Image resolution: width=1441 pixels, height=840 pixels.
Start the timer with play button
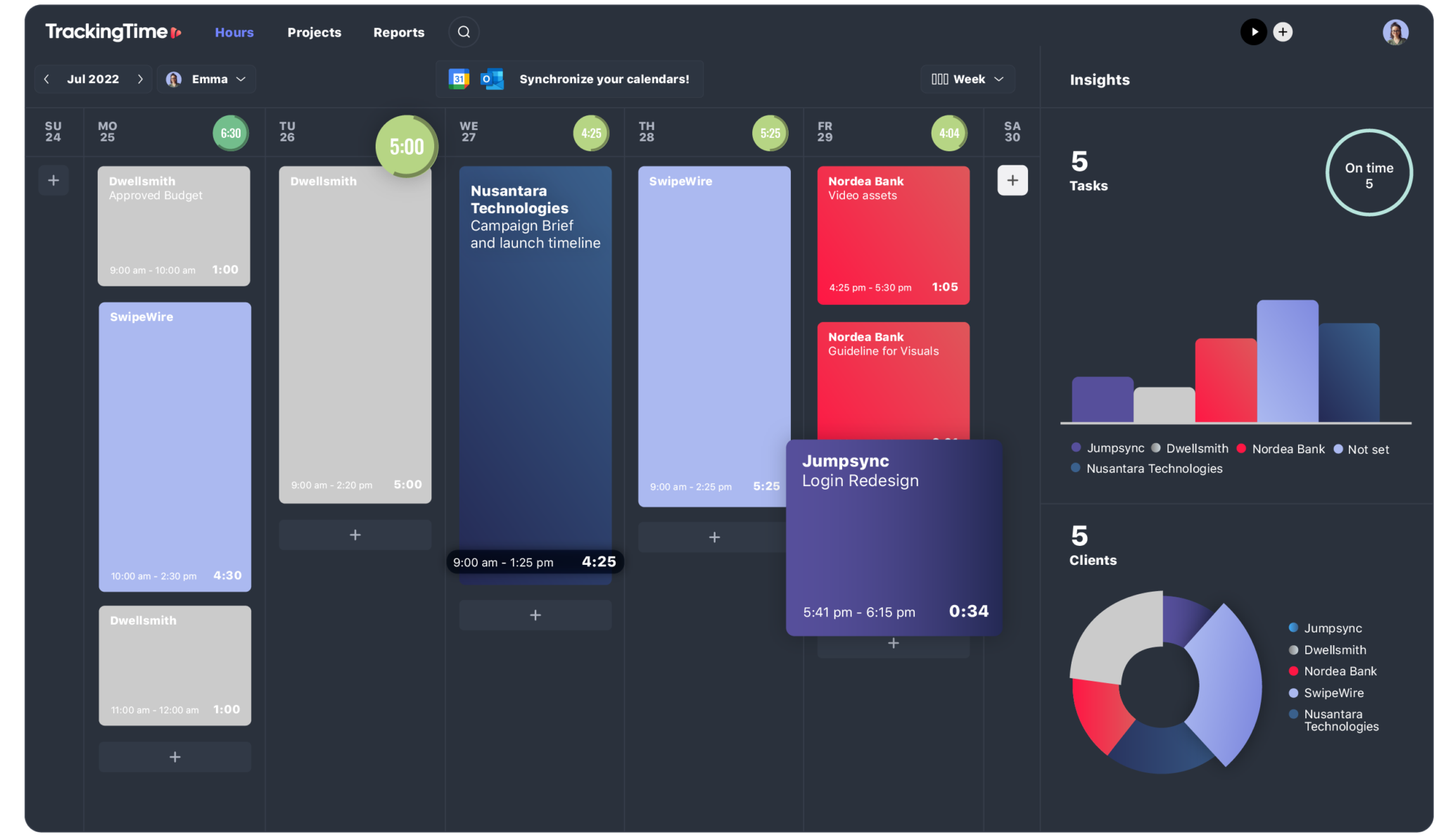pos(1253,32)
